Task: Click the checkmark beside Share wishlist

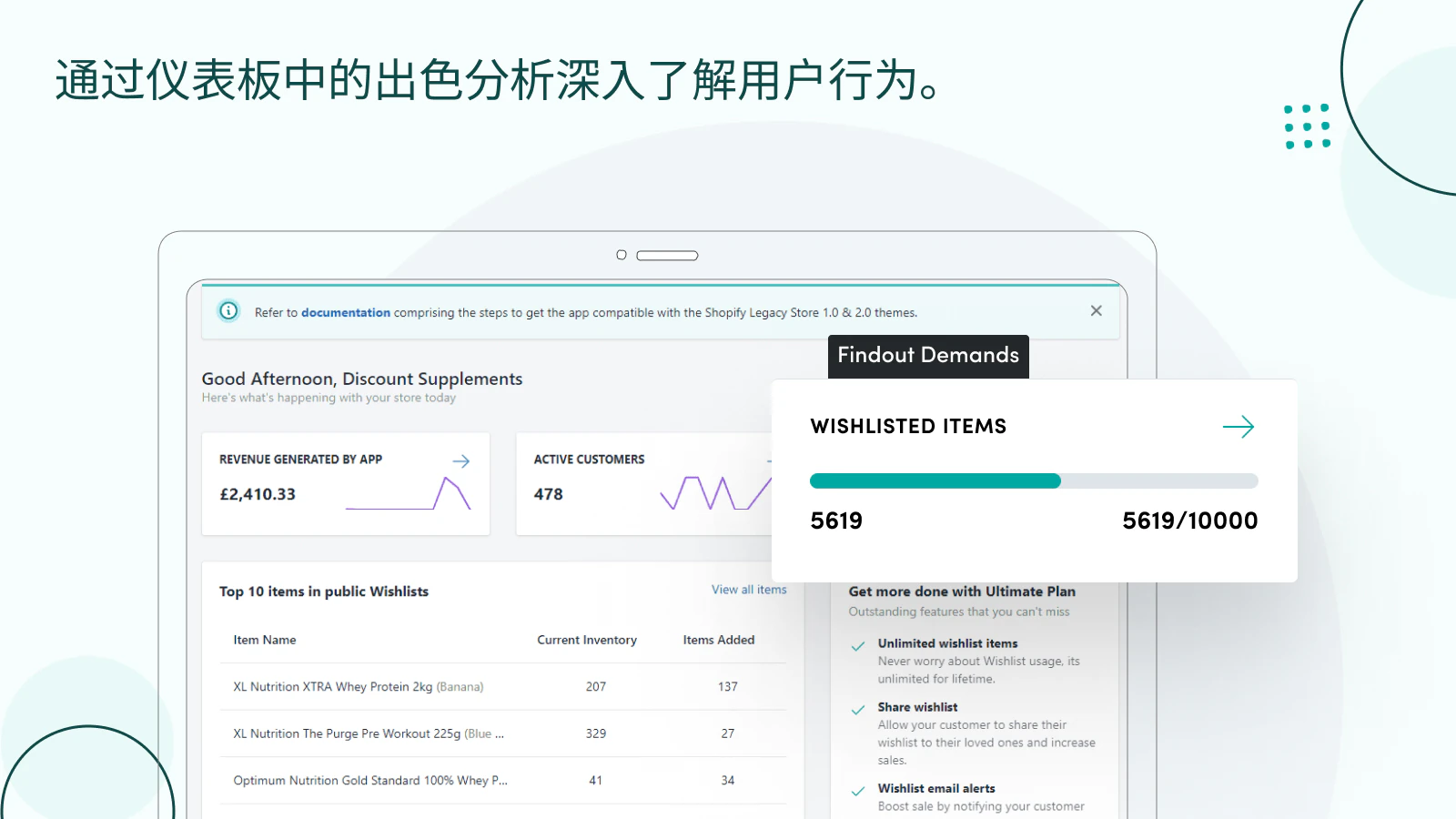Action: (x=857, y=710)
